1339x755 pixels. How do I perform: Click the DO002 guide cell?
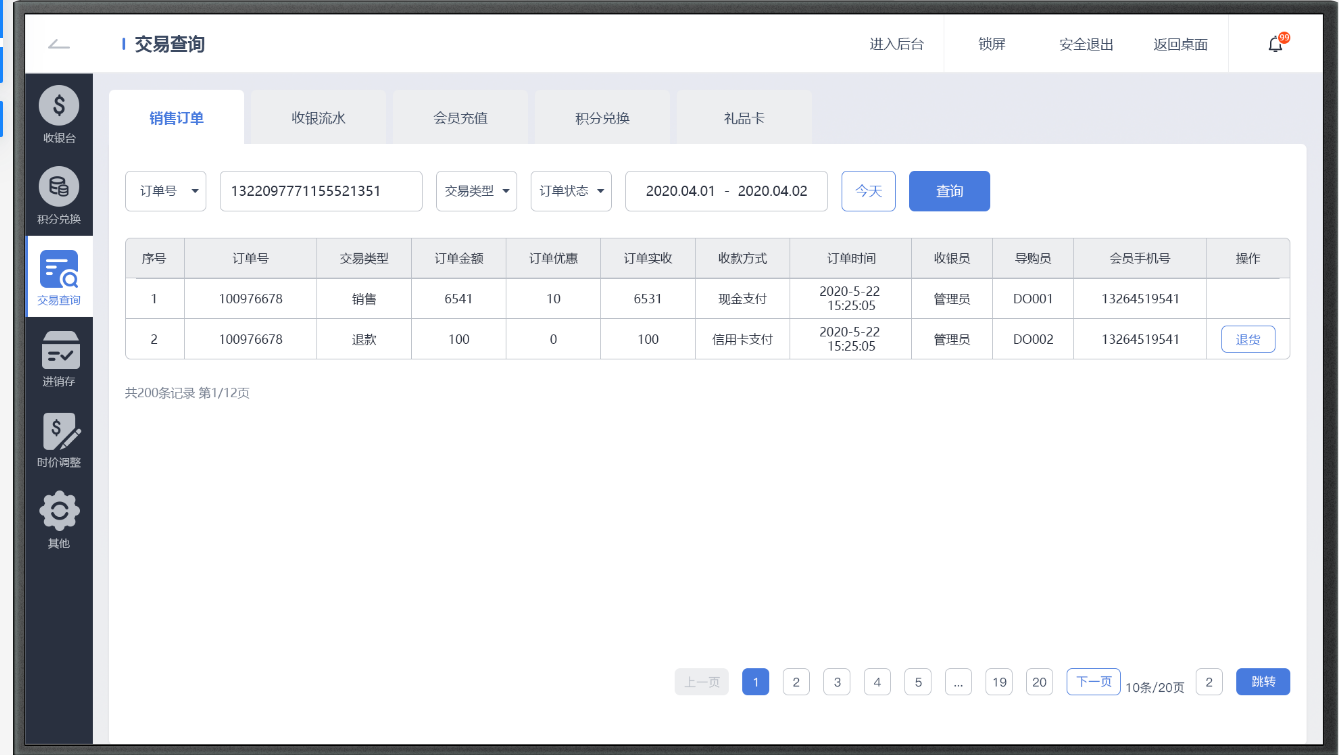click(1033, 339)
